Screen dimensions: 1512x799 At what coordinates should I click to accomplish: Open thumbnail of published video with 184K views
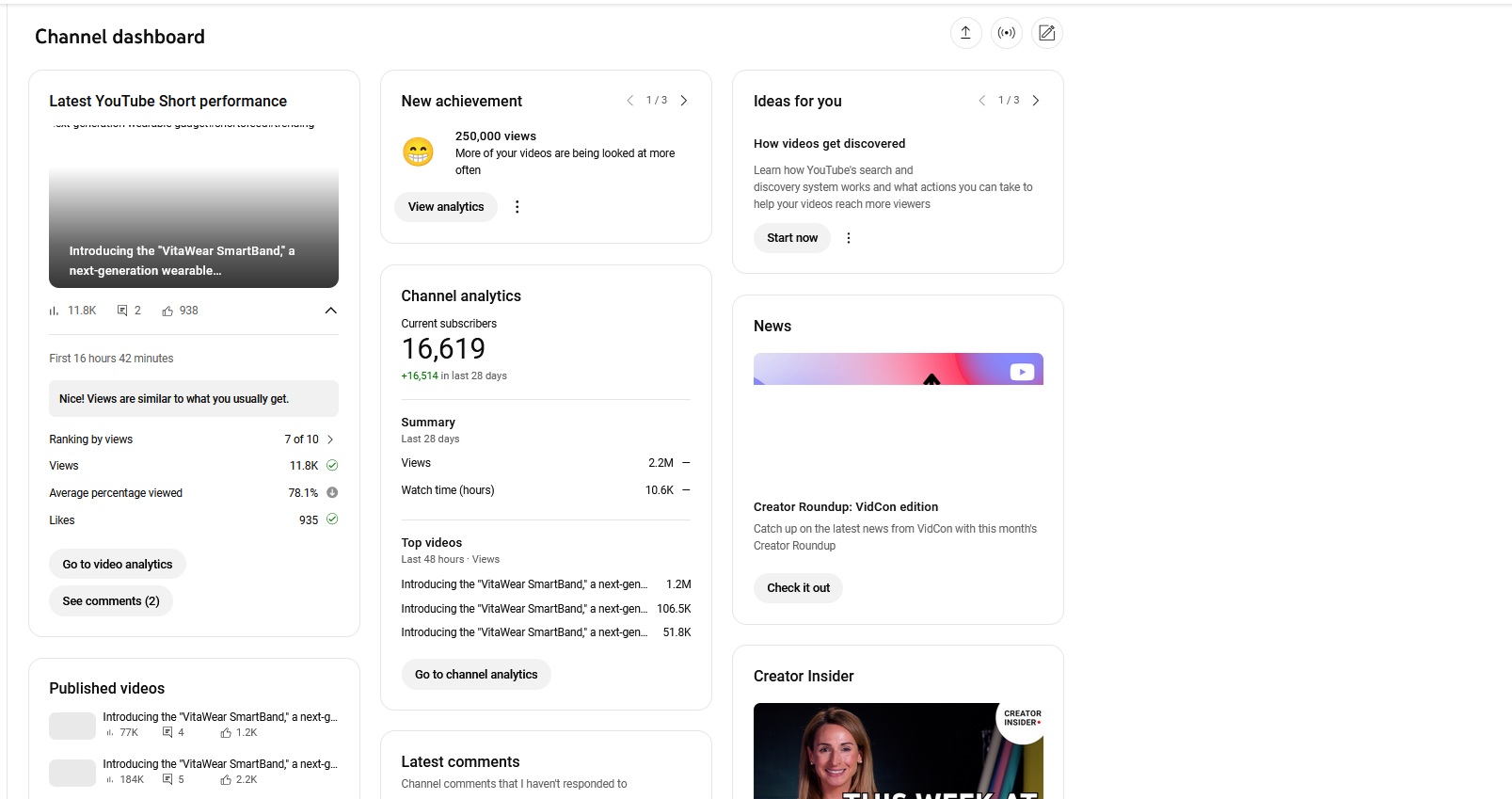(72, 773)
